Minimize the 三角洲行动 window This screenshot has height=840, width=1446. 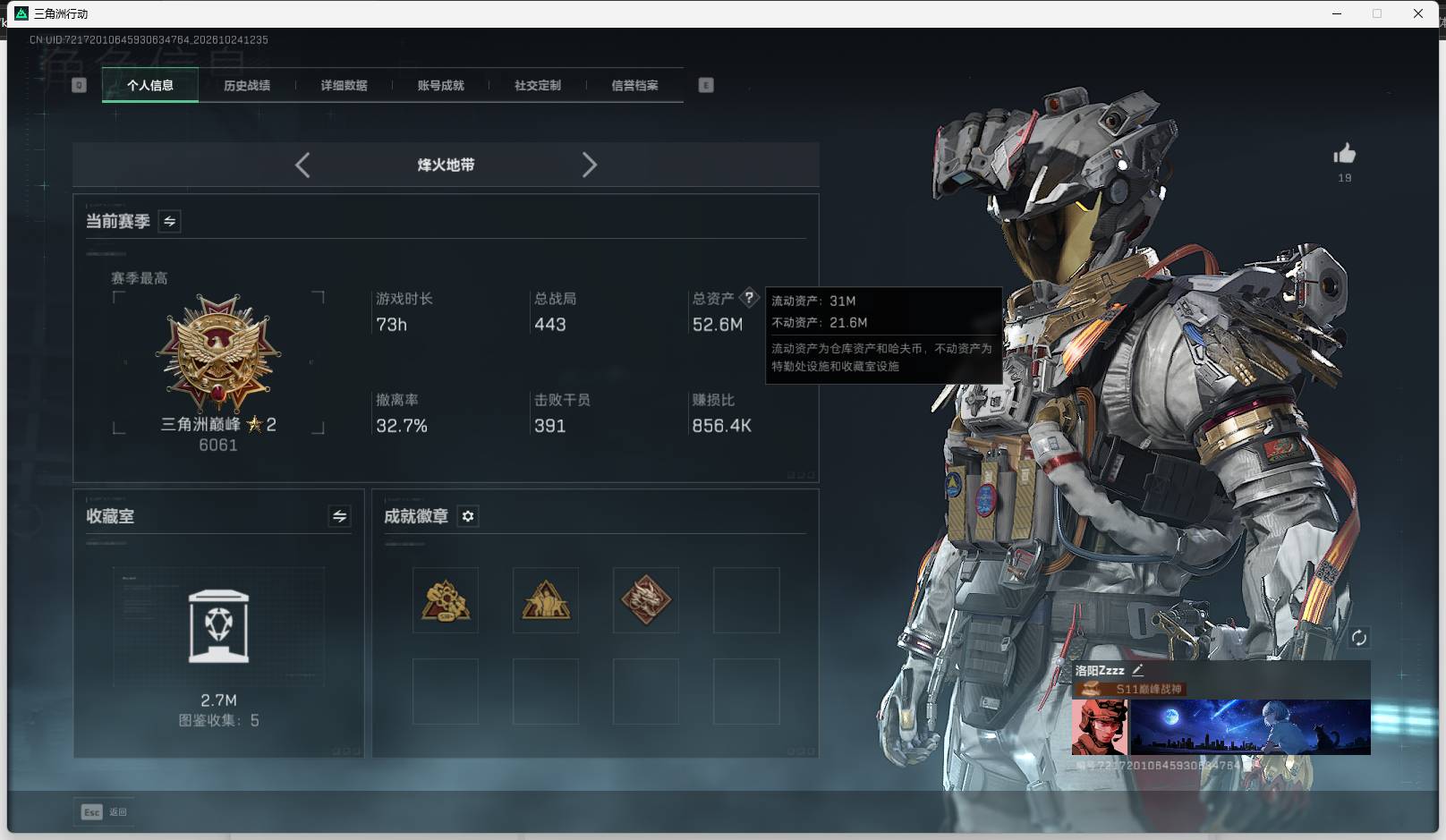pyautogui.click(x=1337, y=13)
